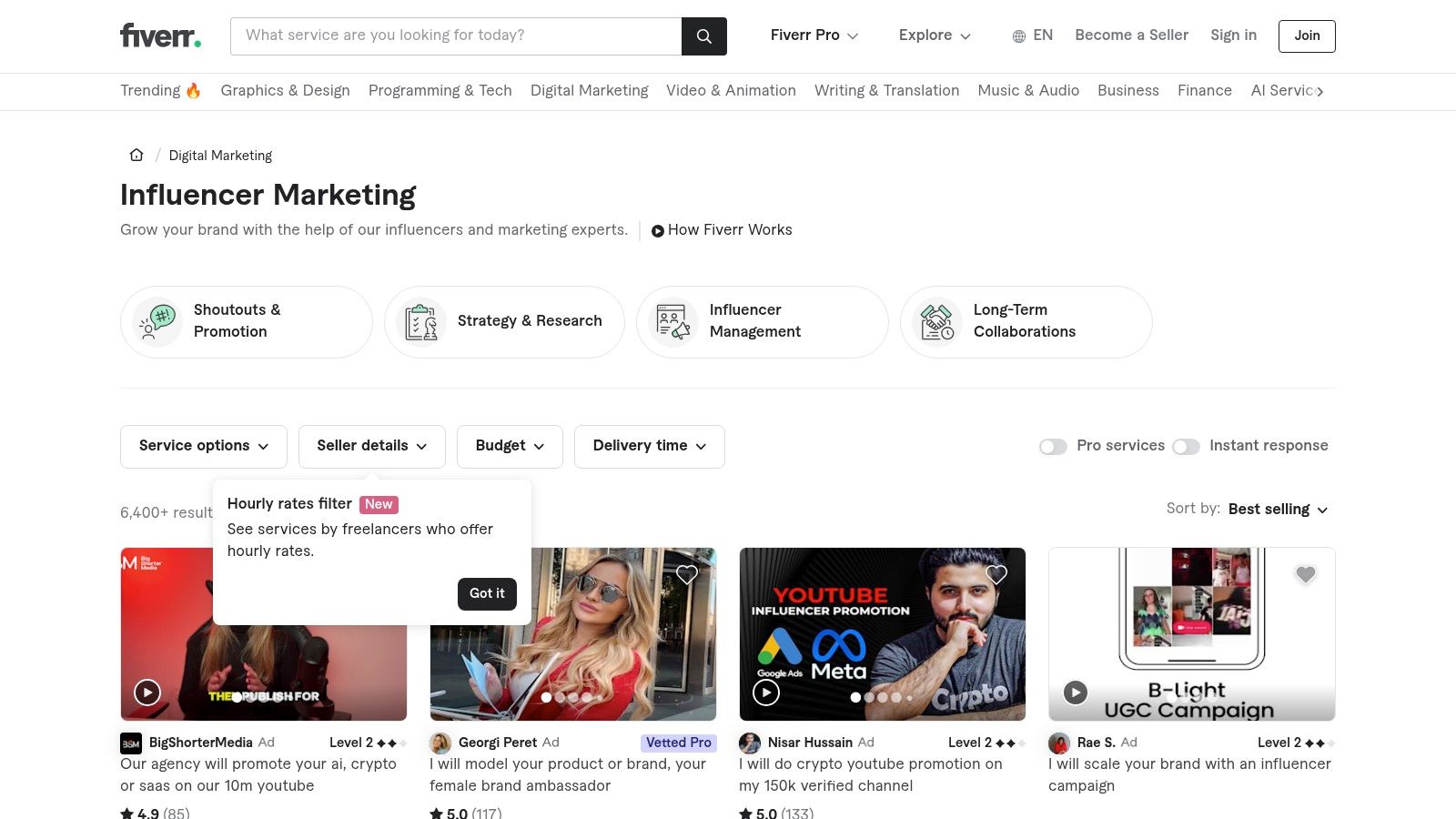Click the globe language icon
Screen dimensions: 1456x819
coord(1018,36)
